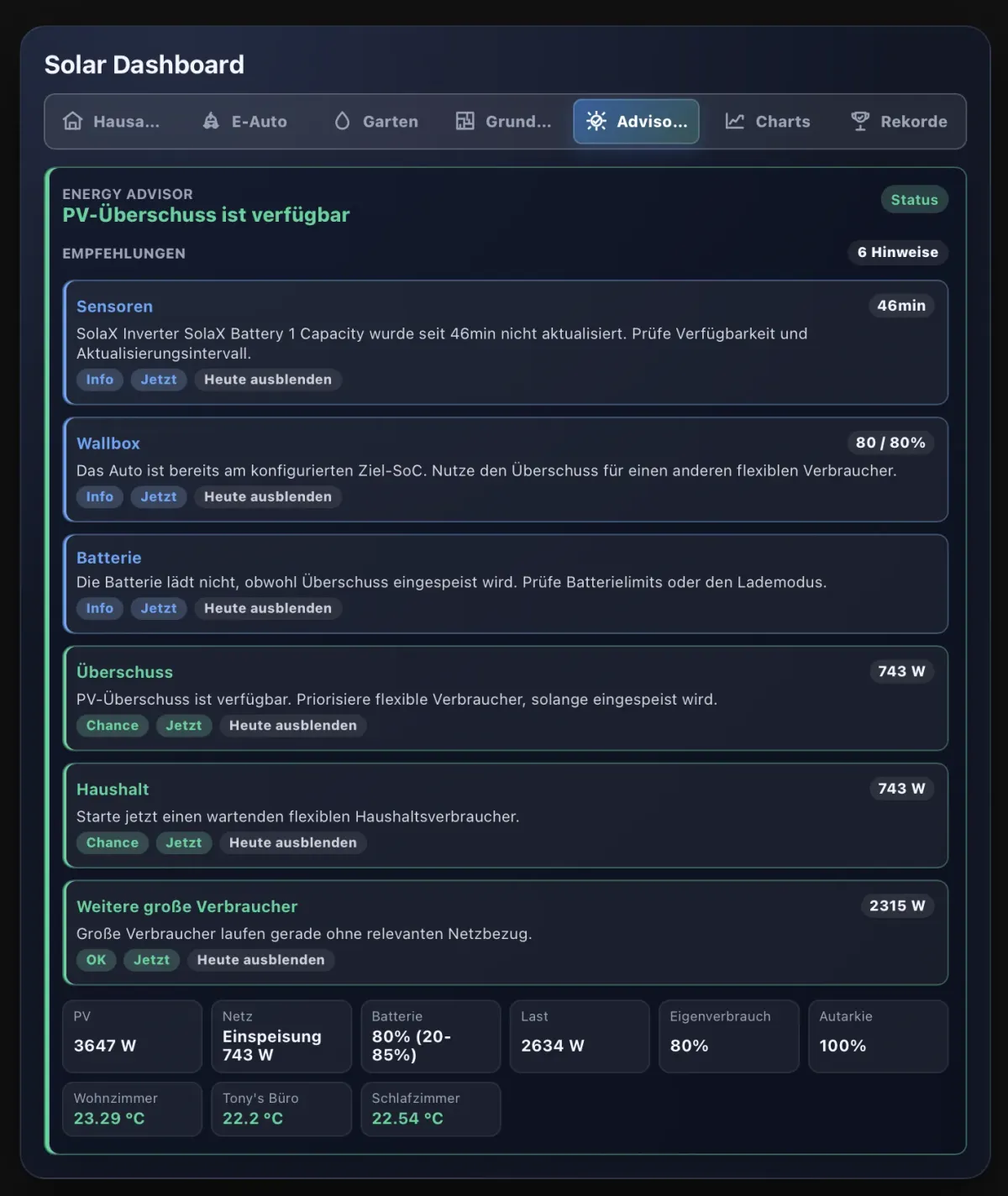Click the Chance tag in the Überschuss card
Viewport: 1008px width, 1196px height.
point(113,726)
